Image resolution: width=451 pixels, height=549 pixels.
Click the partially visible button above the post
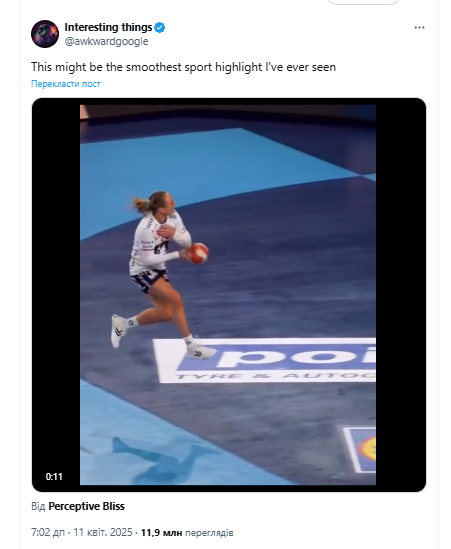click(x=363, y=2)
